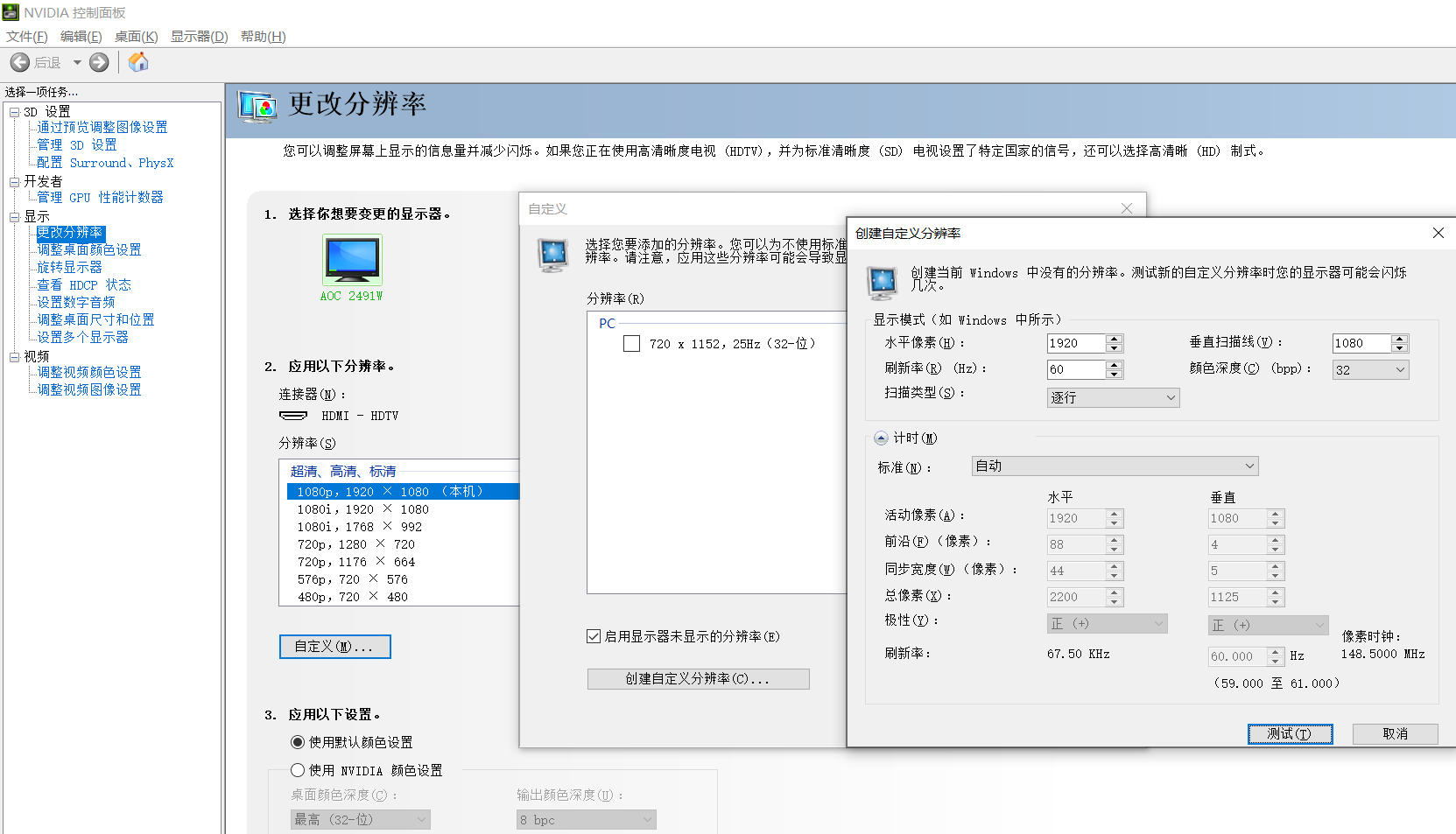Open 调整桌面颜色设置 item
This screenshot has height=834, width=1456.
(88, 250)
